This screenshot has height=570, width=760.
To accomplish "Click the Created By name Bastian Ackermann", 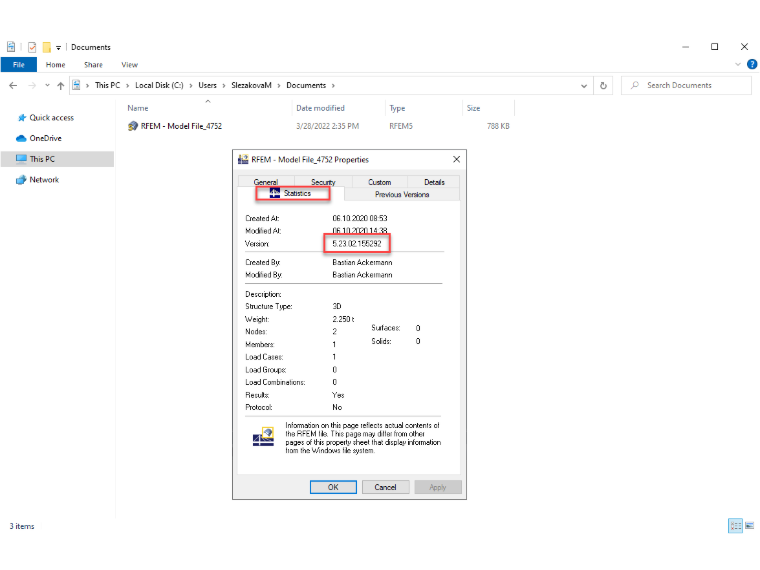I will (362, 262).
